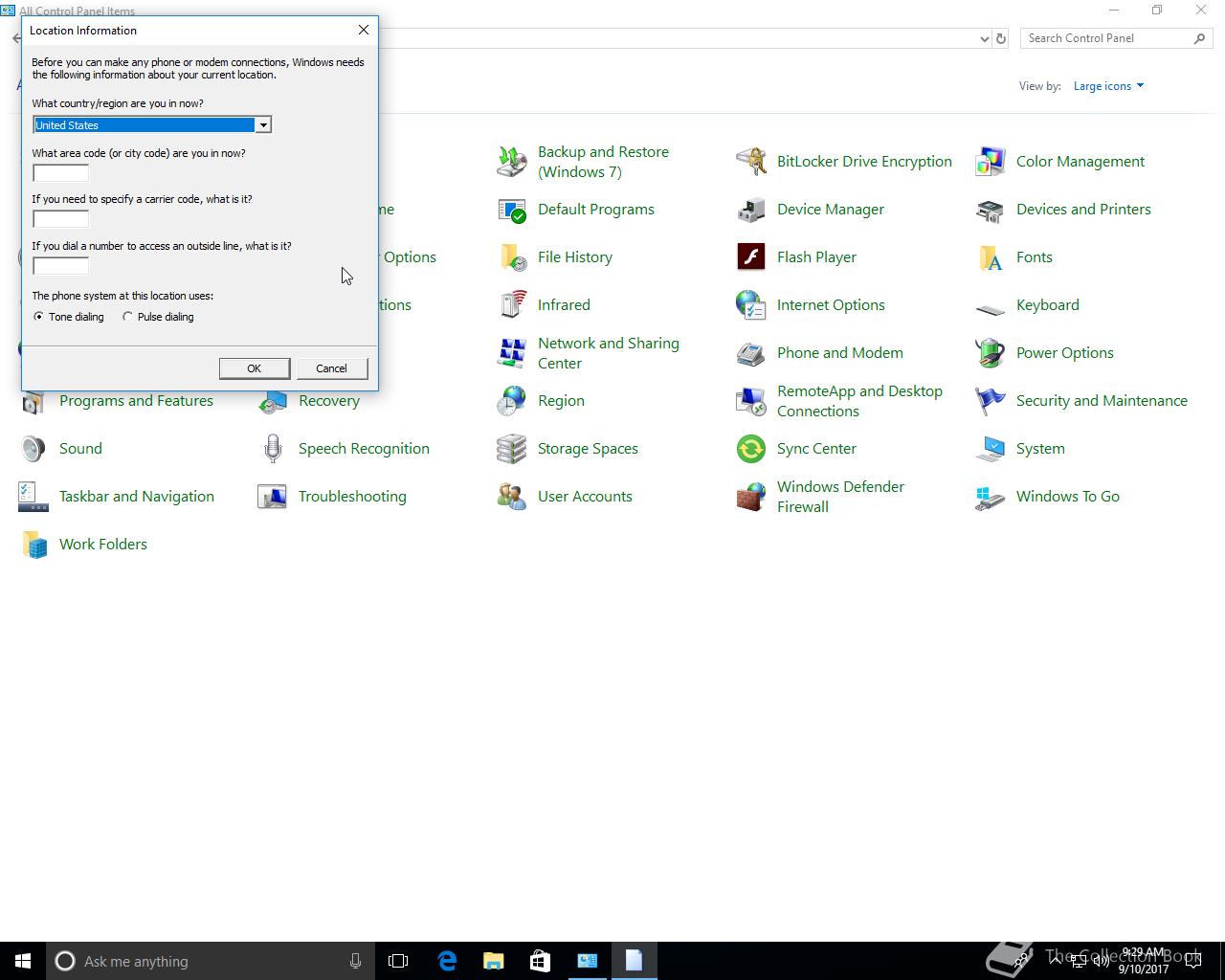Open Flash Player icon
The height and width of the screenshot is (980, 1225).
pyautogui.click(x=751, y=257)
